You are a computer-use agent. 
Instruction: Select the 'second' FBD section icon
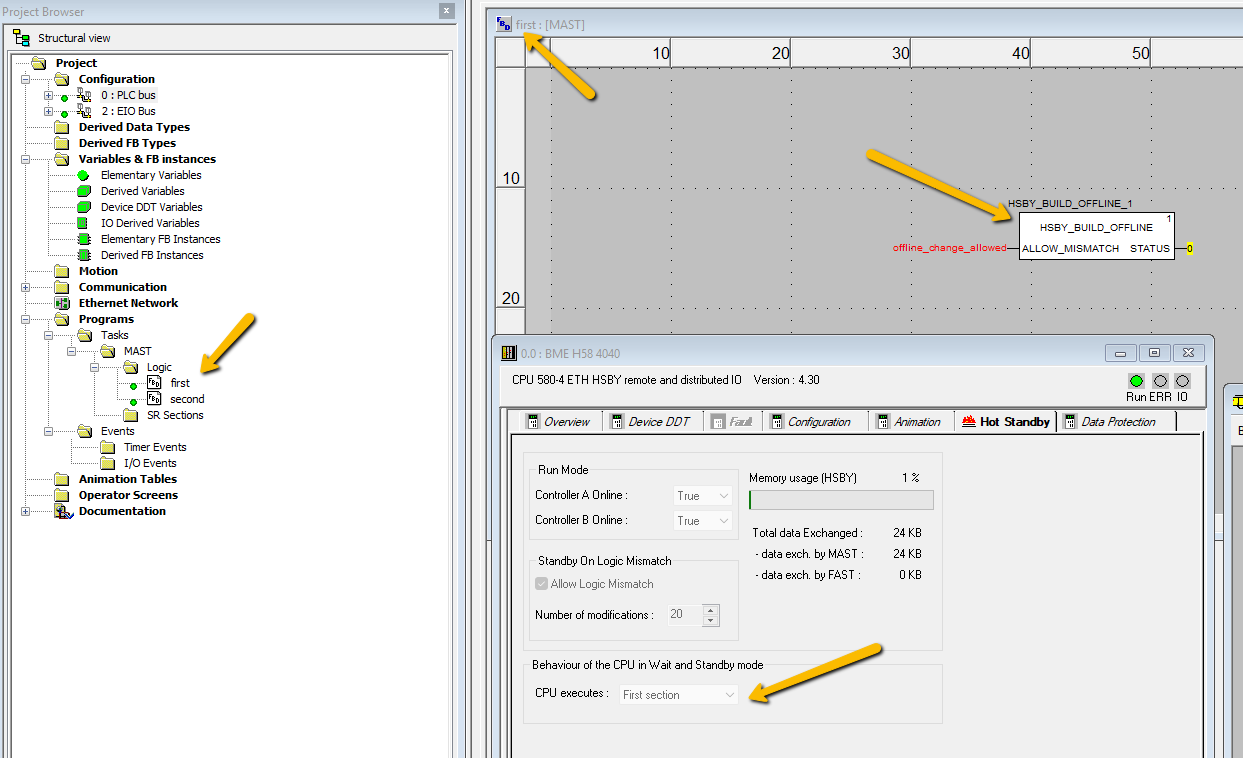click(154, 399)
